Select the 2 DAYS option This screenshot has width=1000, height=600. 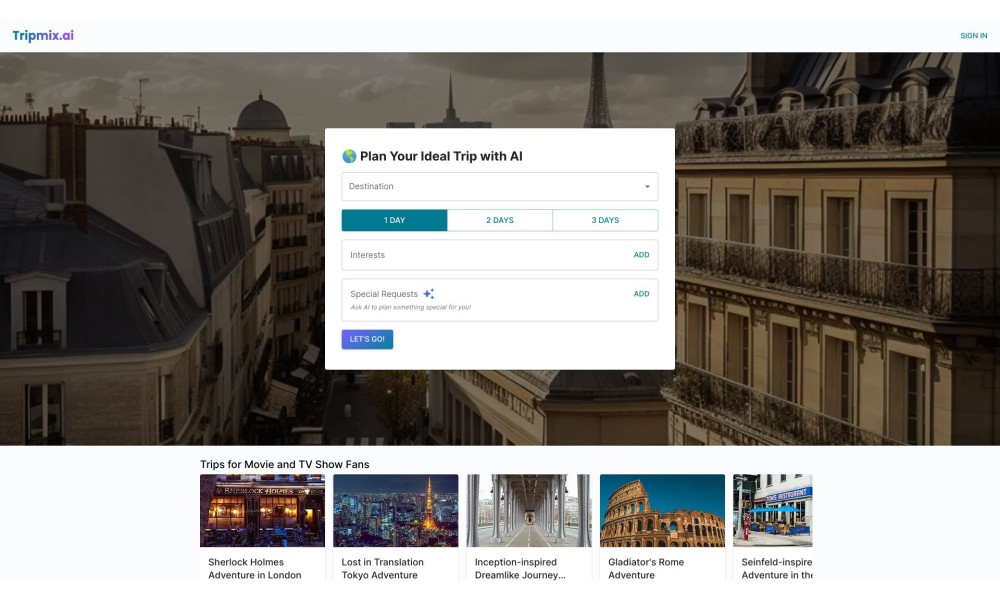pyautogui.click(x=500, y=220)
